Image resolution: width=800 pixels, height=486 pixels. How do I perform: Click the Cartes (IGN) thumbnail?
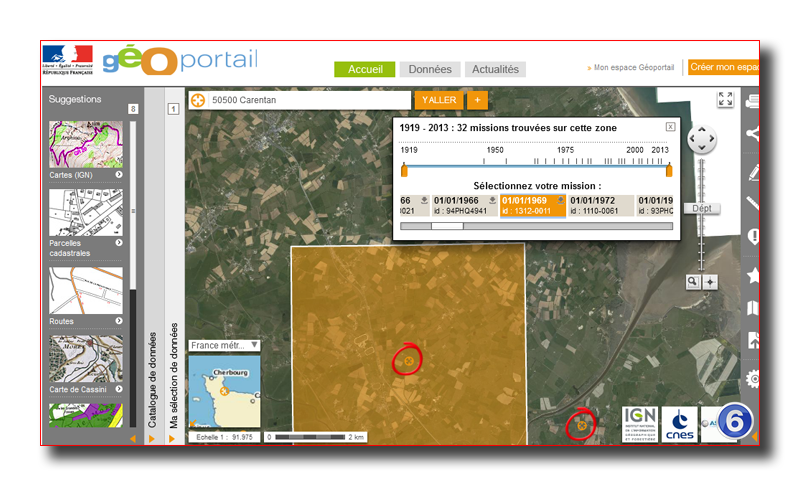[86, 144]
